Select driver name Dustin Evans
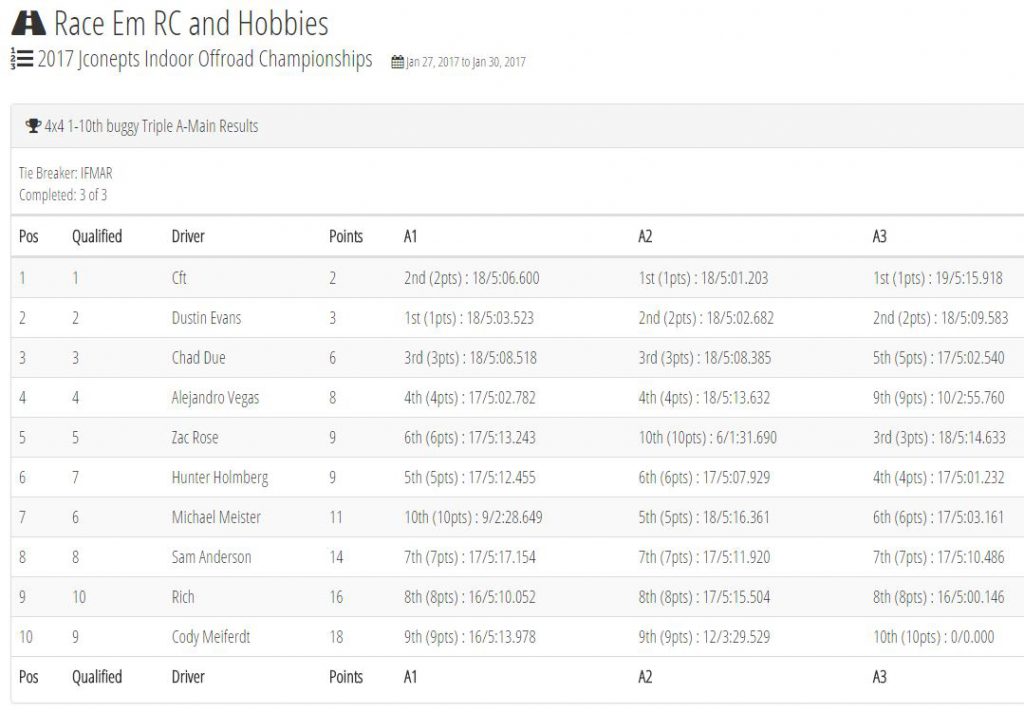The width and height of the screenshot is (1024, 713). (206, 318)
